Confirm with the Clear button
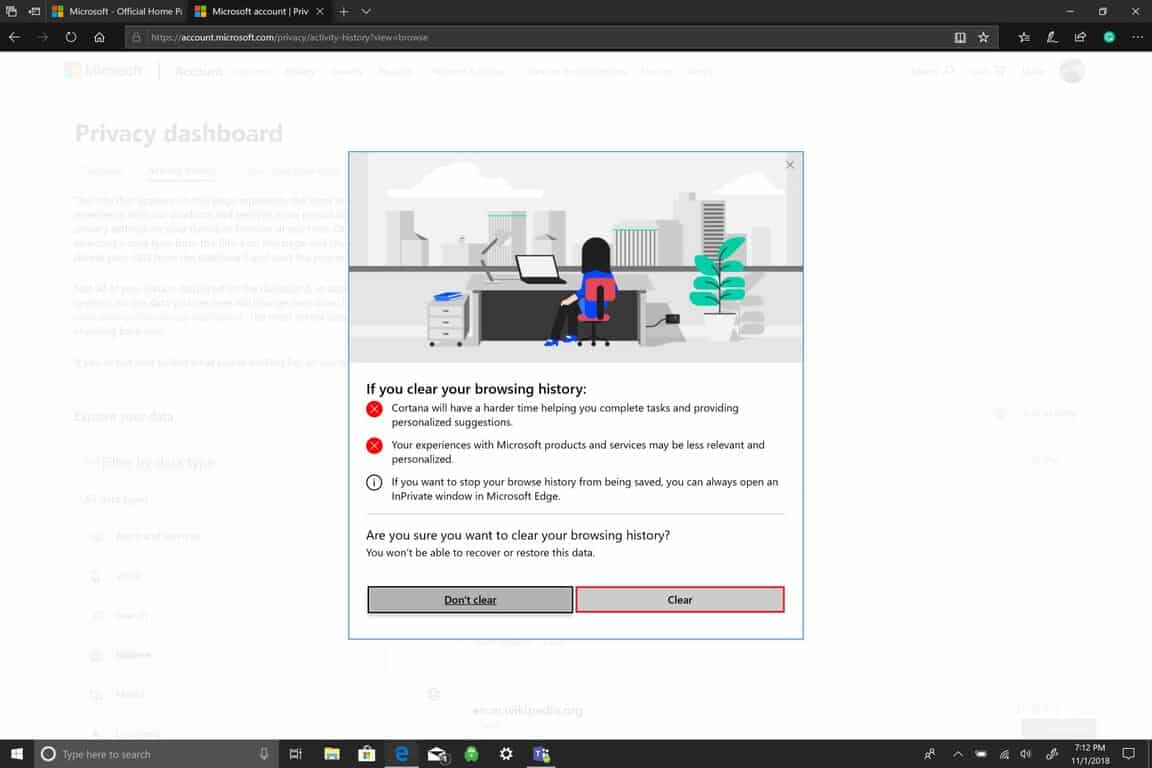Image resolution: width=1152 pixels, height=768 pixels. (680, 600)
